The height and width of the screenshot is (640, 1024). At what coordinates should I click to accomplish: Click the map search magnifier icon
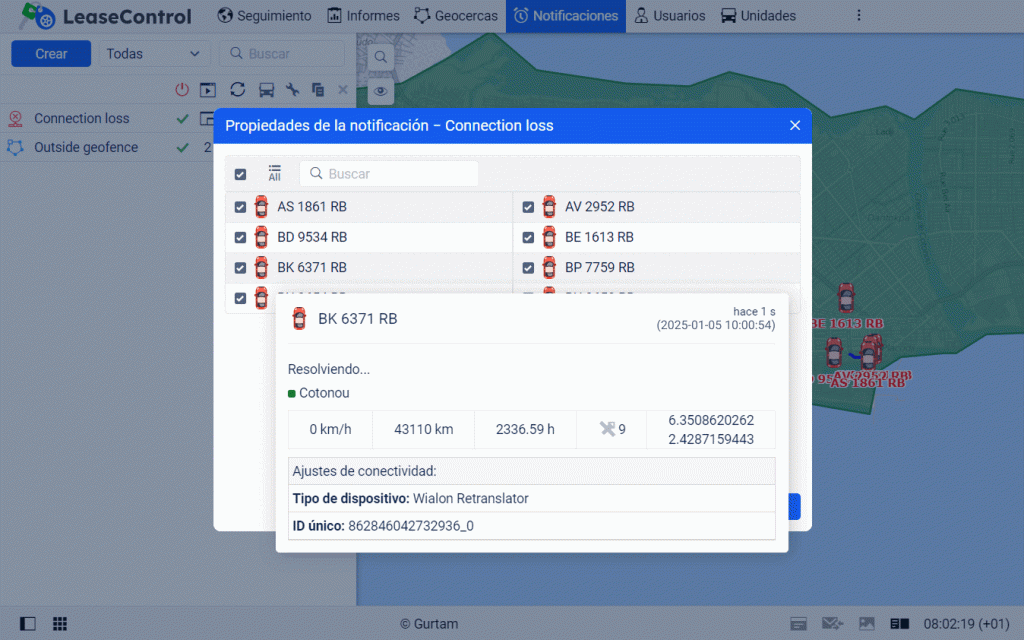coord(381,57)
